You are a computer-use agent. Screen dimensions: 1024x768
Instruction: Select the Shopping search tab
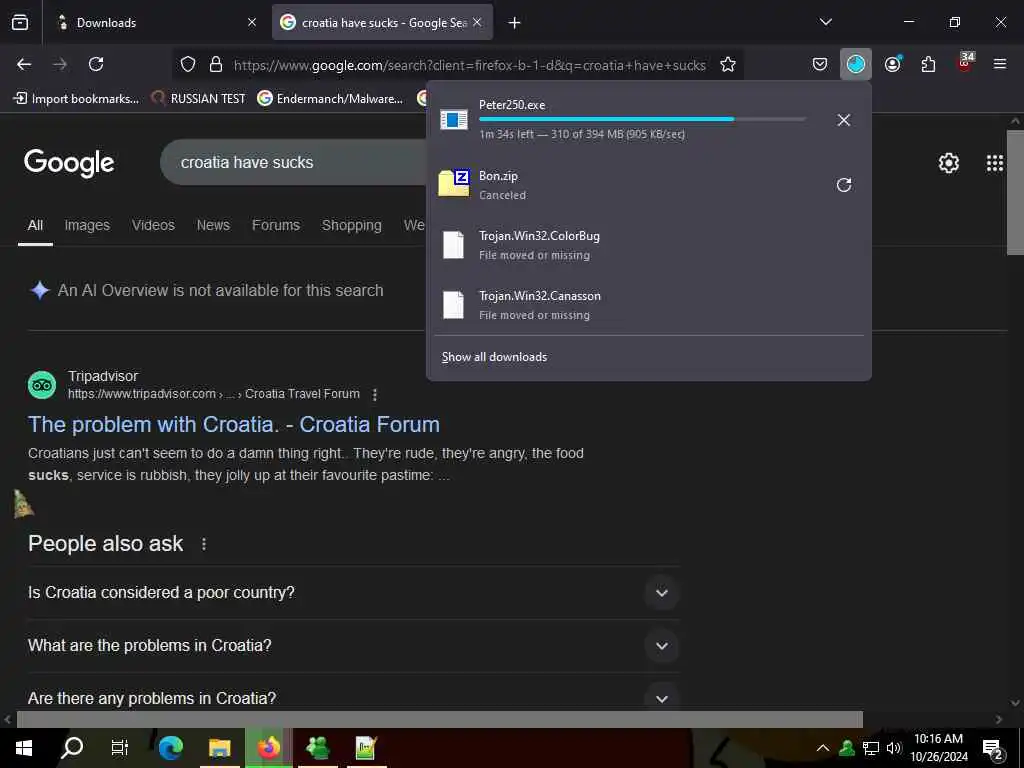(x=351, y=225)
